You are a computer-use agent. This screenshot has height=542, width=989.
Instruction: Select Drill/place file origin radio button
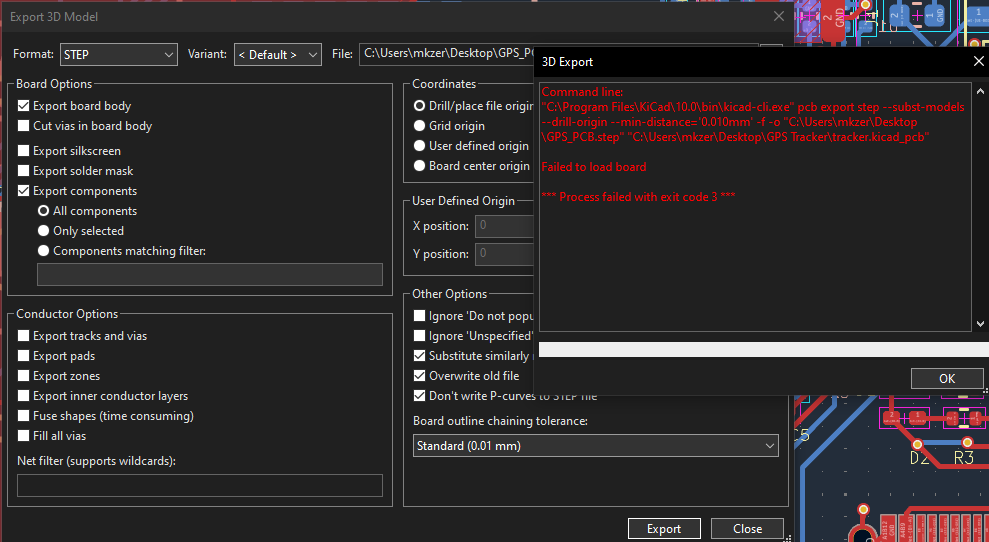pyautogui.click(x=419, y=106)
